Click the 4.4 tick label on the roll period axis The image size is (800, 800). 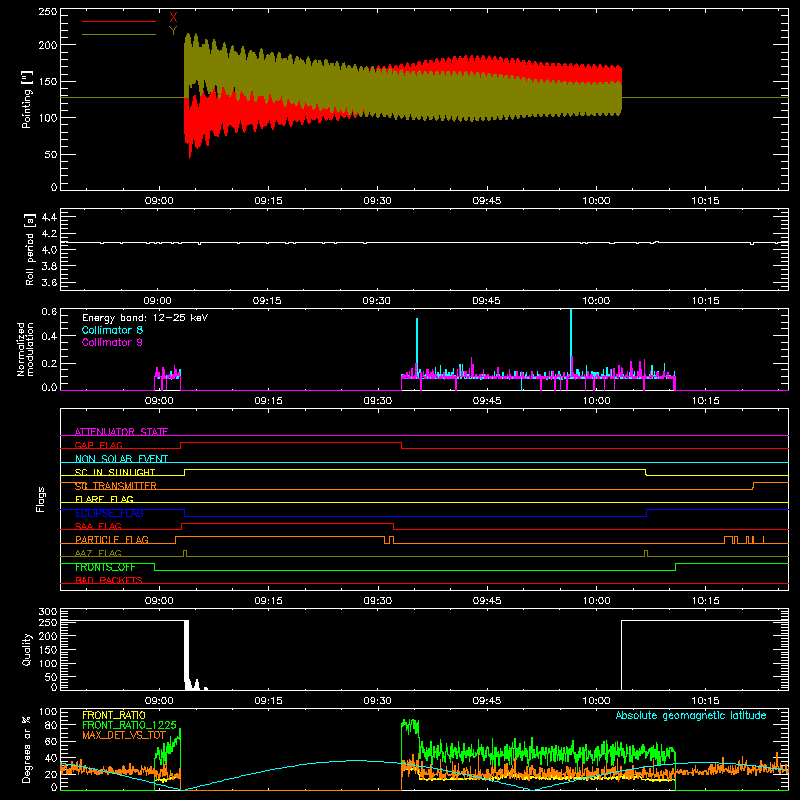pyautogui.click(x=49, y=217)
